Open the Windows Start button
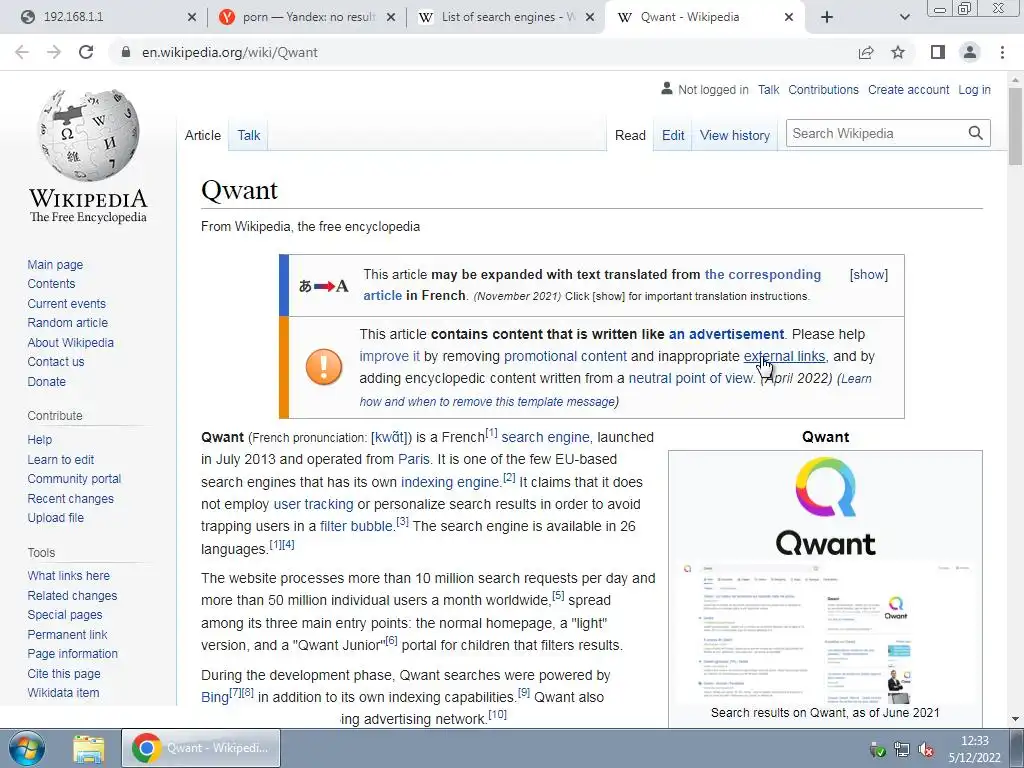 point(26,748)
